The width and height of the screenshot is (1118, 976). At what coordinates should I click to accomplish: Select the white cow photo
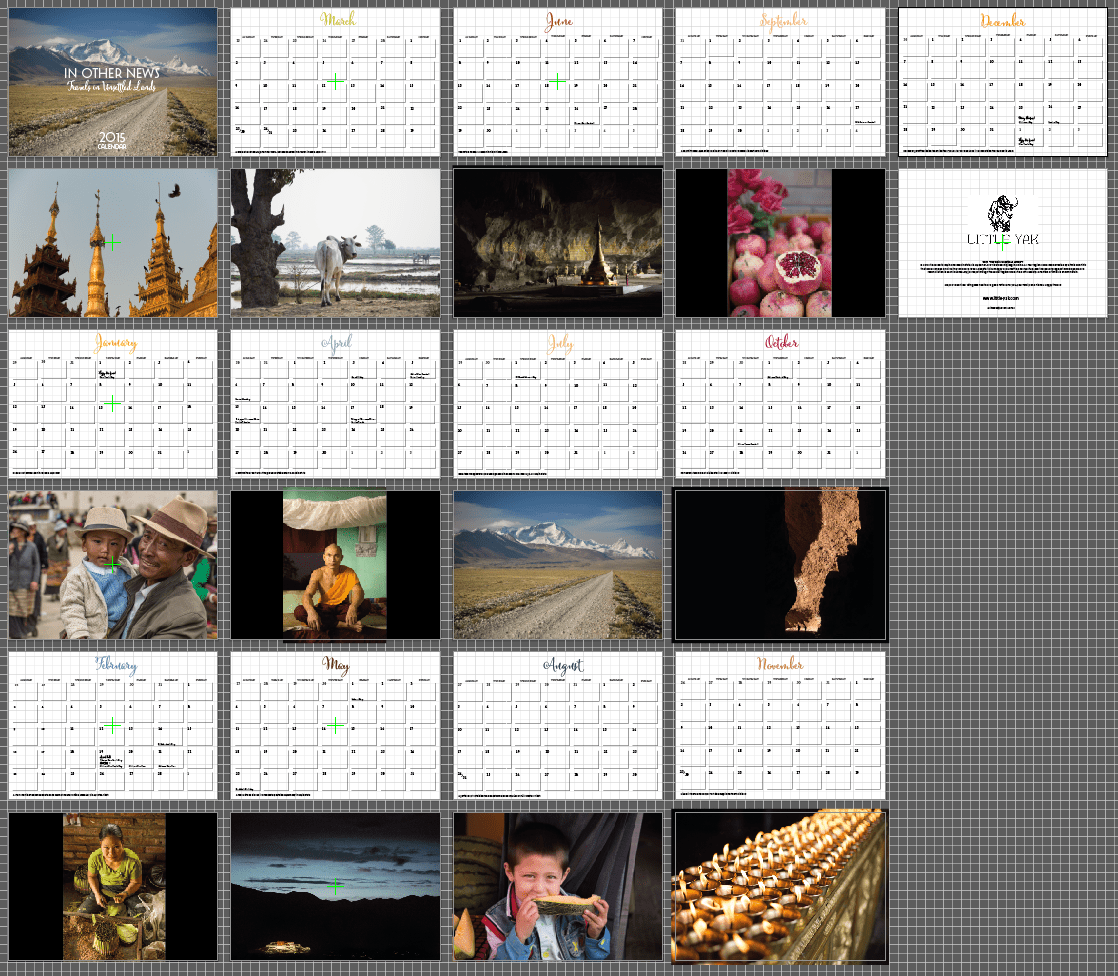335,242
